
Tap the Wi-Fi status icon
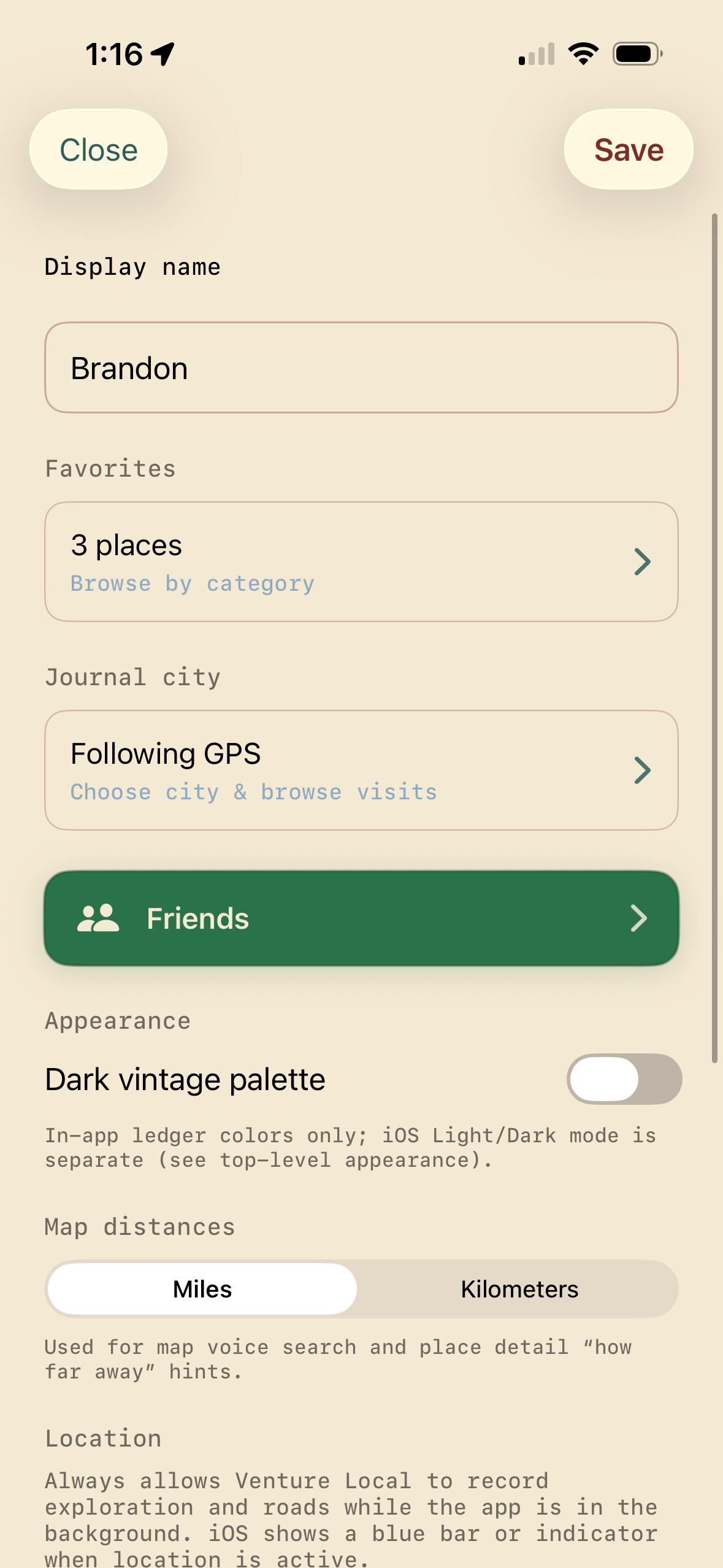click(583, 54)
